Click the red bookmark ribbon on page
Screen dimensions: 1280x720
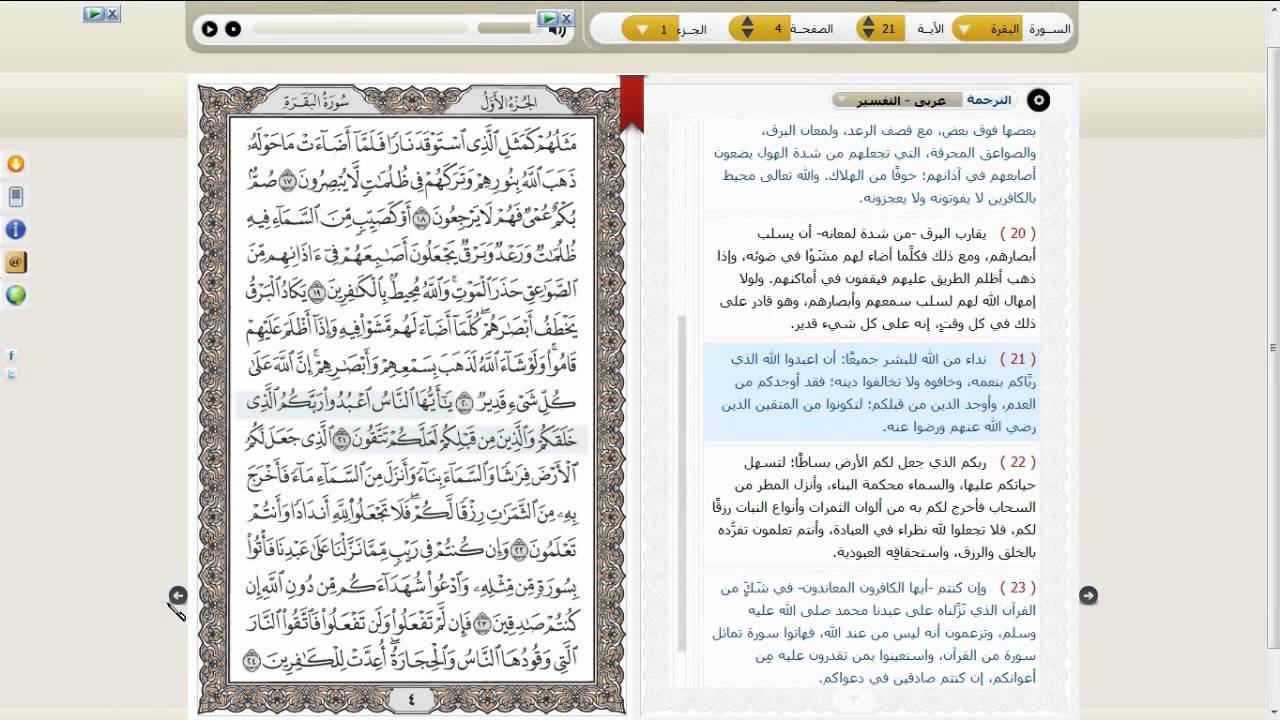point(631,104)
